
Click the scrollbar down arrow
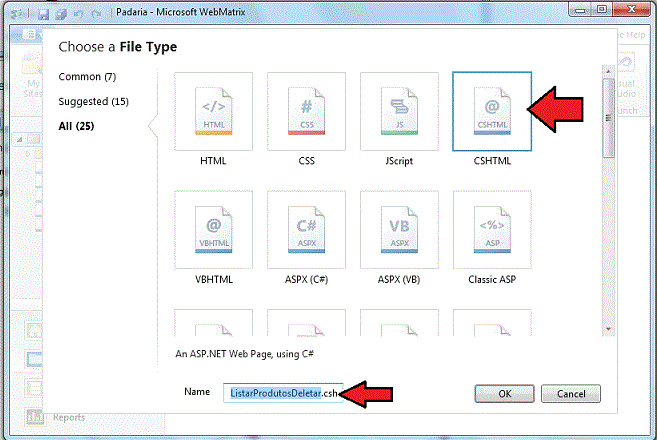(x=608, y=329)
